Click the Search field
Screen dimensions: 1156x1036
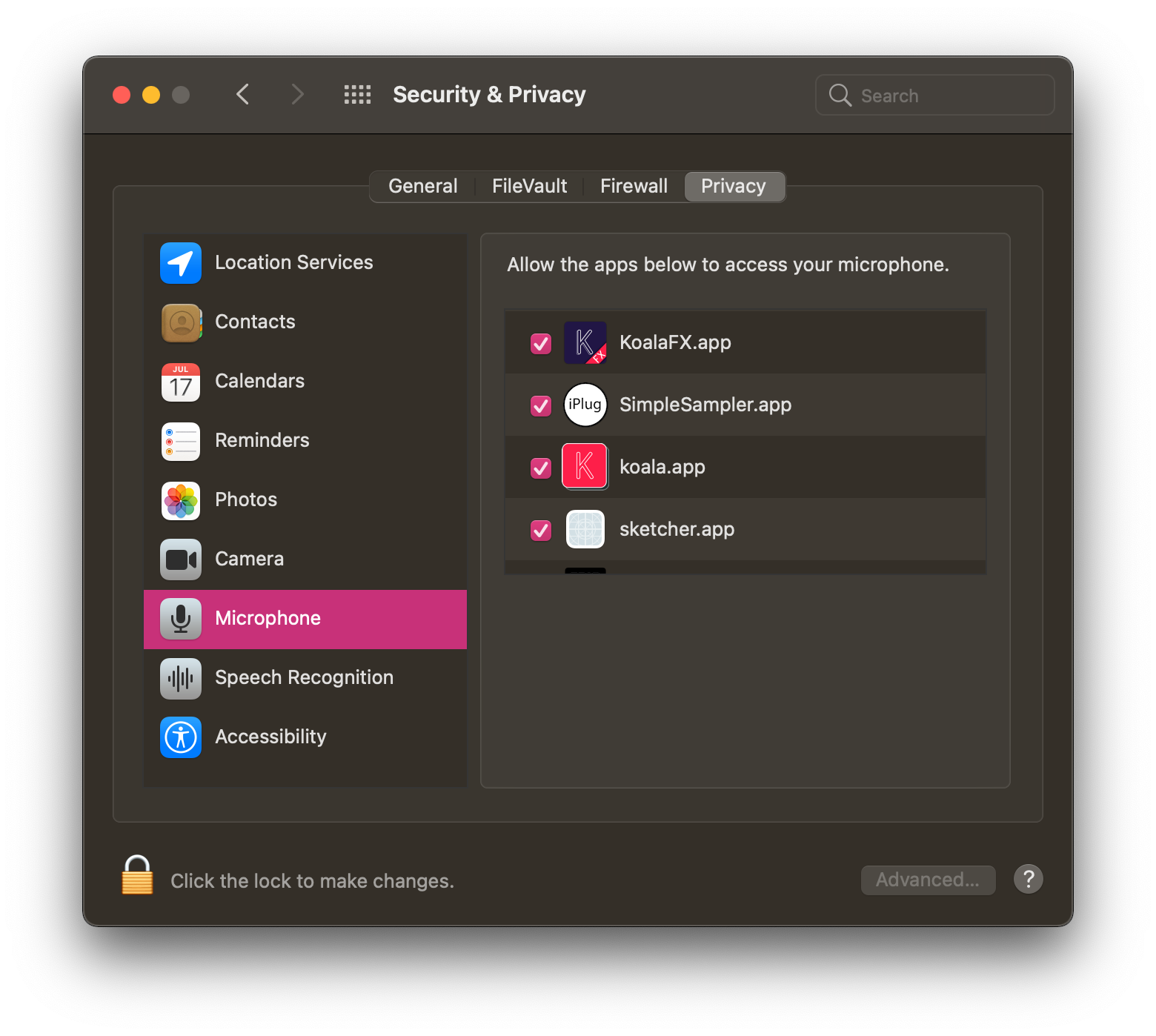[935, 96]
